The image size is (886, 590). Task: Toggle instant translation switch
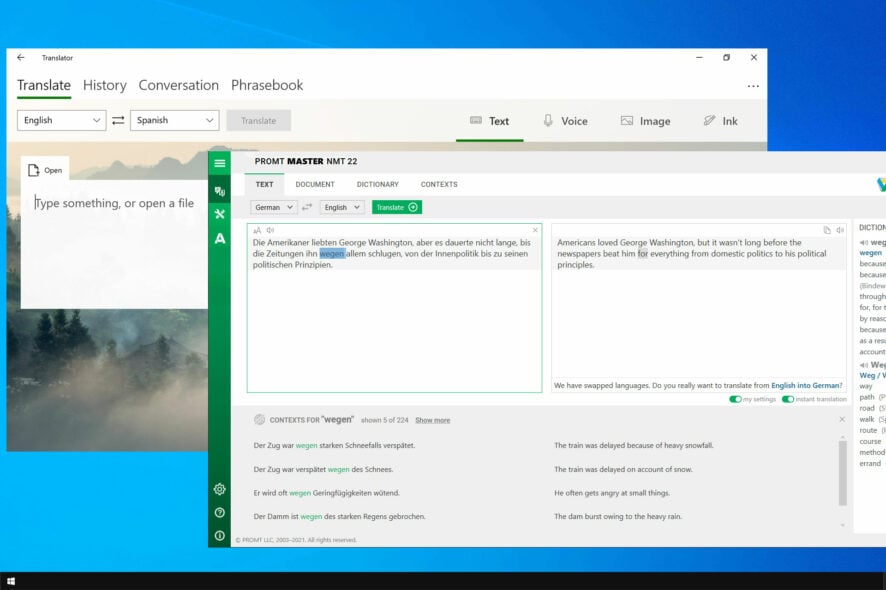tap(788, 399)
